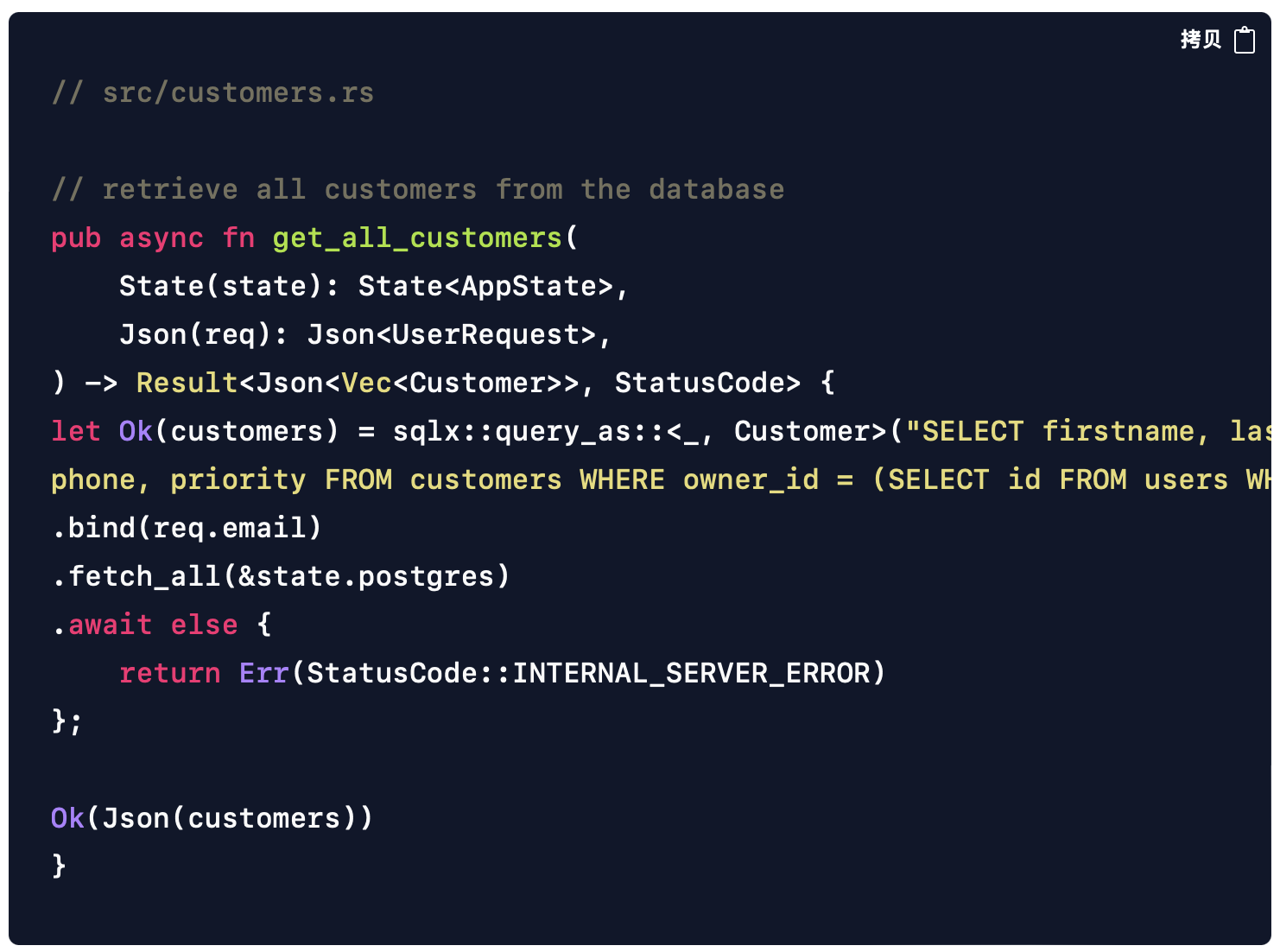Click the 'await' keyword
Image resolution: width=1280 pixels, height=952 pixels.
point(111,625)
